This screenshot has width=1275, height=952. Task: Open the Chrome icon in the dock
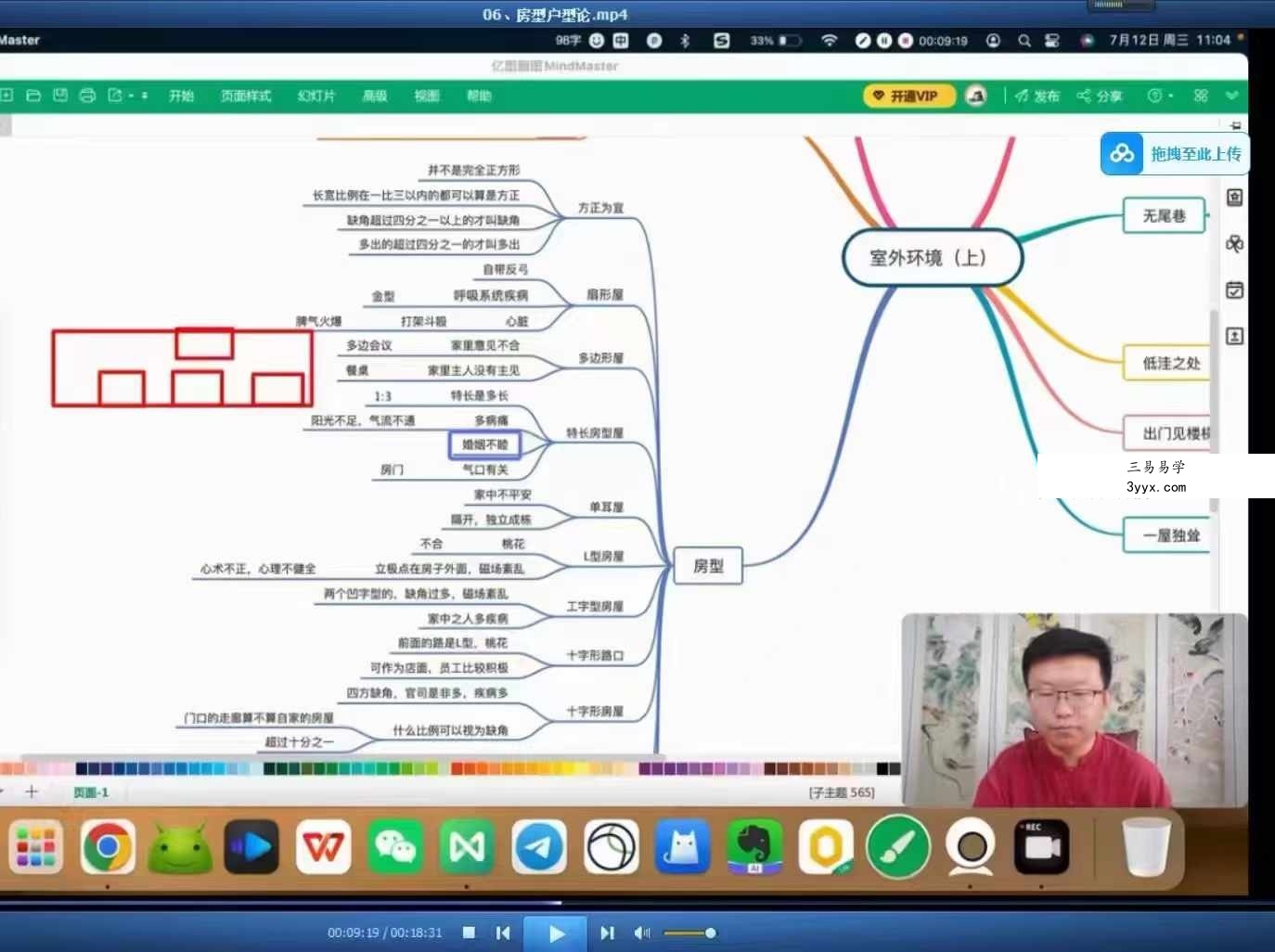(x=108, y=846)
